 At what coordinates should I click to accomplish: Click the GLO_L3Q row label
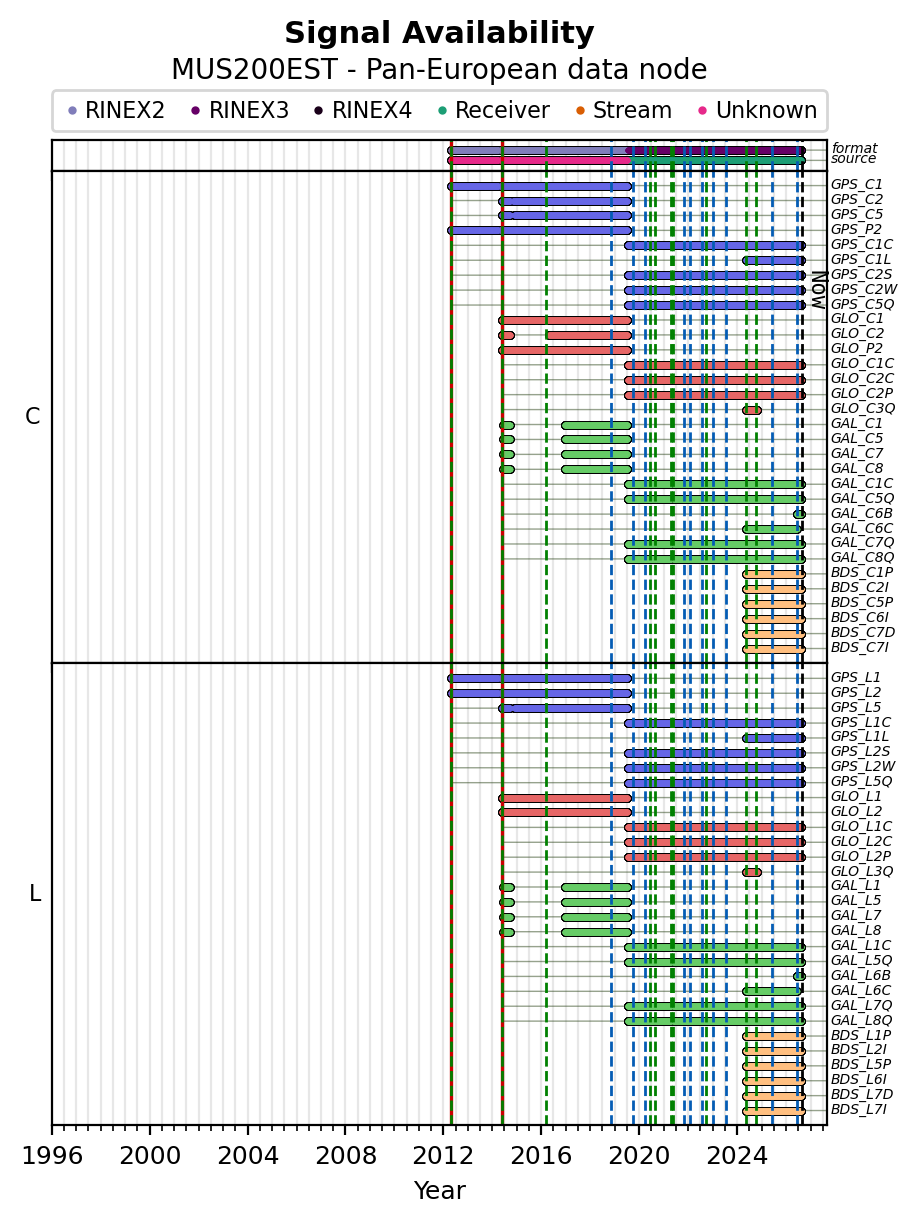(x=862, y=872)
